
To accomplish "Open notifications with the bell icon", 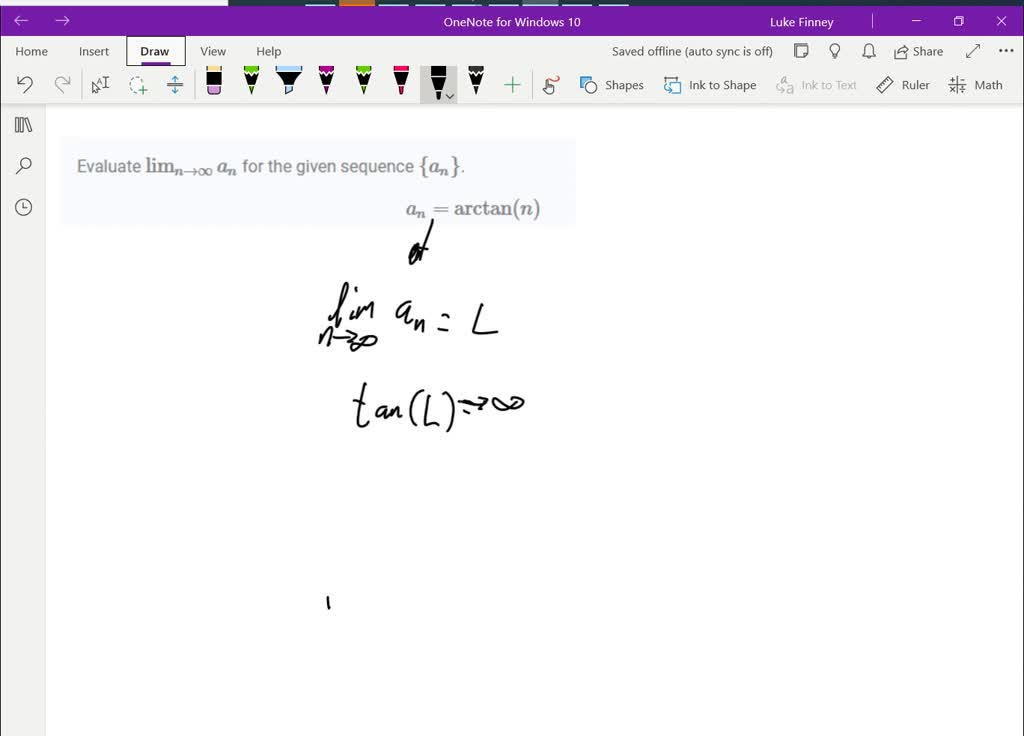I will click(x=868, y=51).
